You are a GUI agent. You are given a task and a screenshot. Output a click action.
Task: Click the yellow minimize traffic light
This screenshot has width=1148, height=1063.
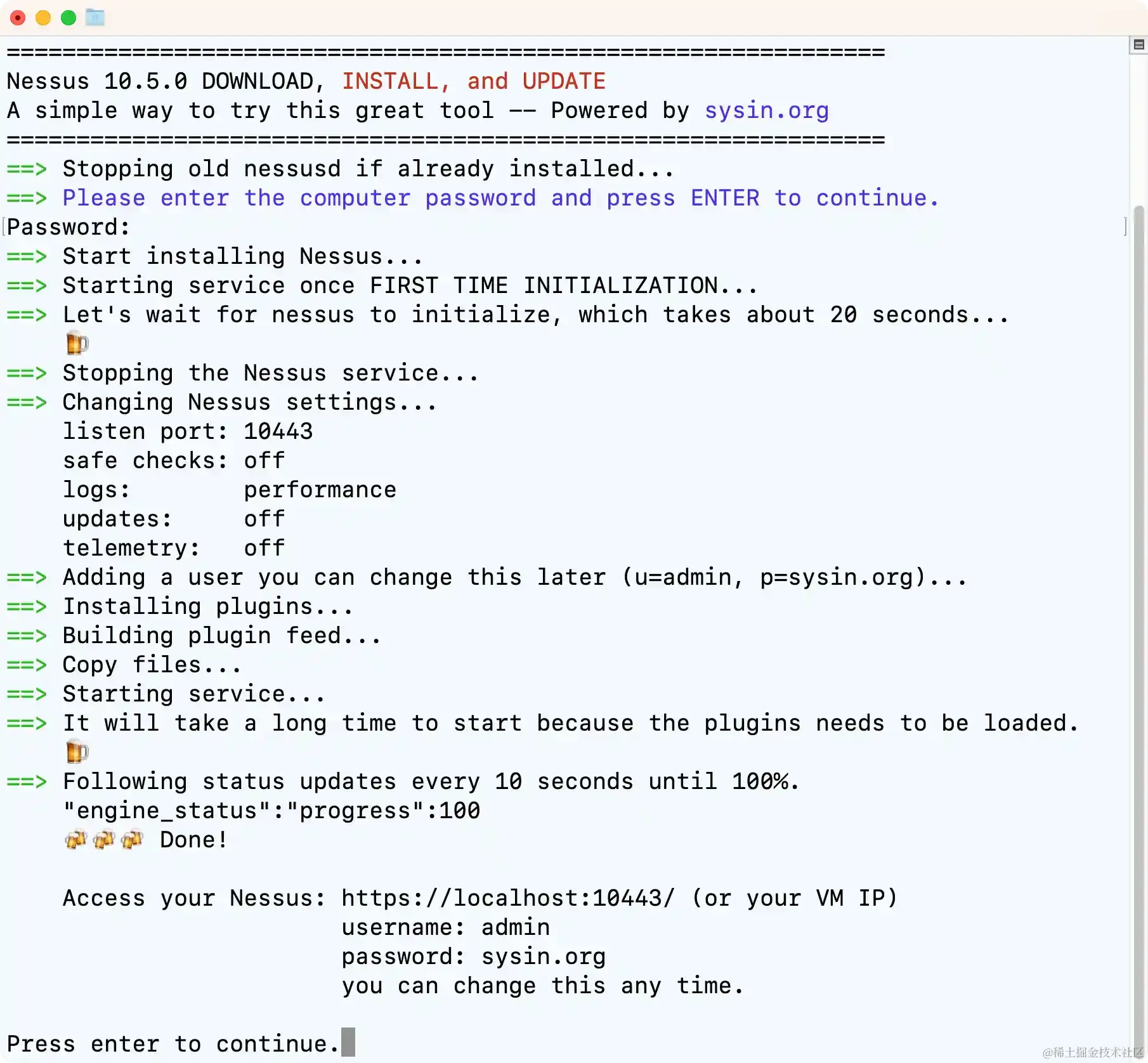(42, 18)
